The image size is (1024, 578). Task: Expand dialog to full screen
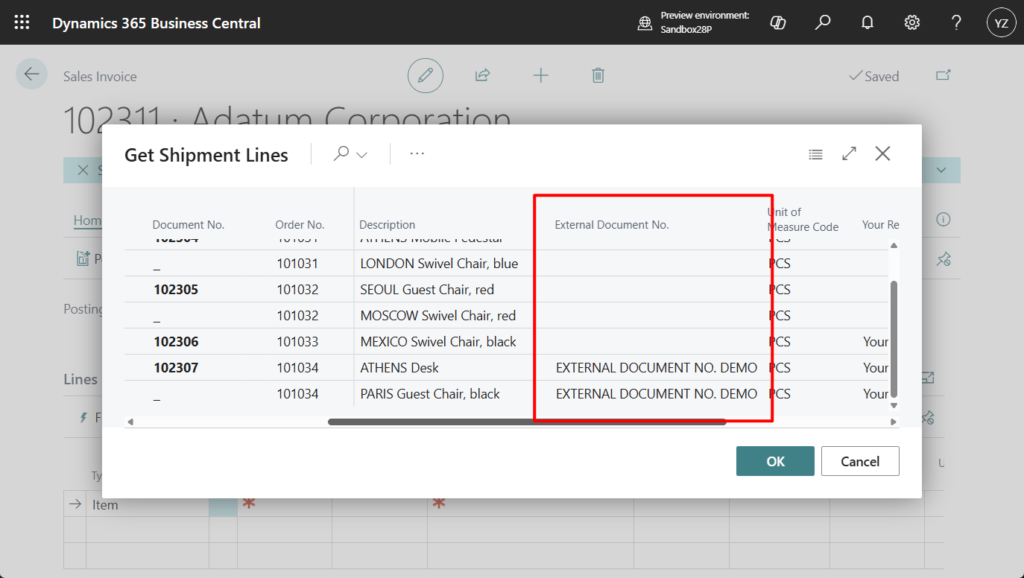pos(849,154)
